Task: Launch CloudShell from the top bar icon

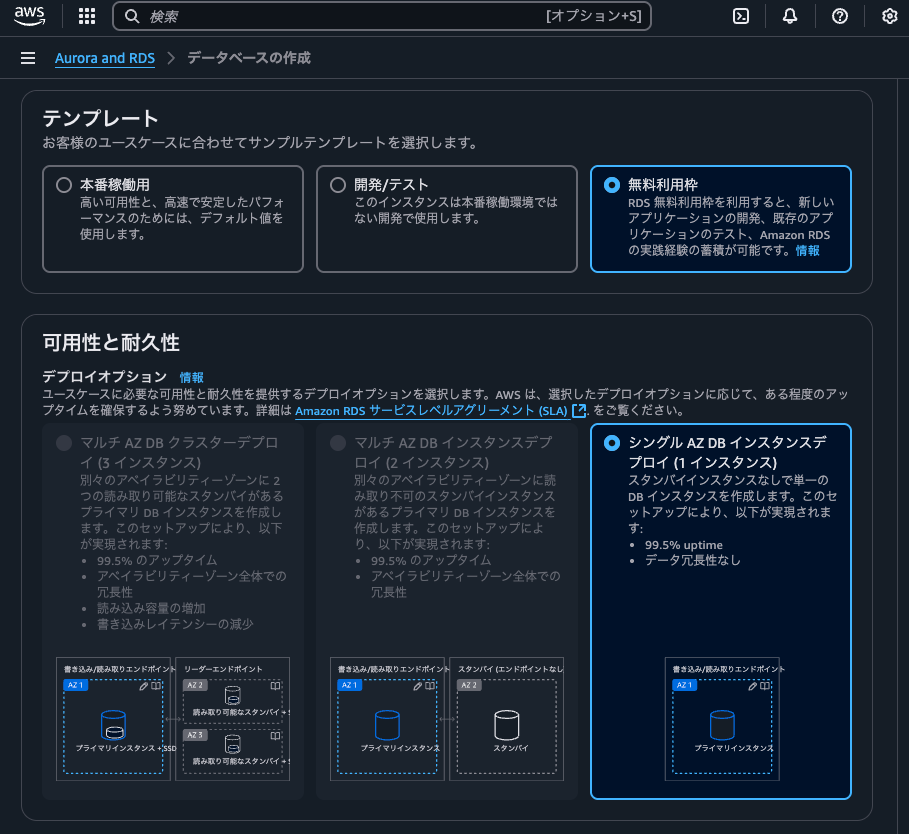Action: pyautogui.click(x=741, y=16)
